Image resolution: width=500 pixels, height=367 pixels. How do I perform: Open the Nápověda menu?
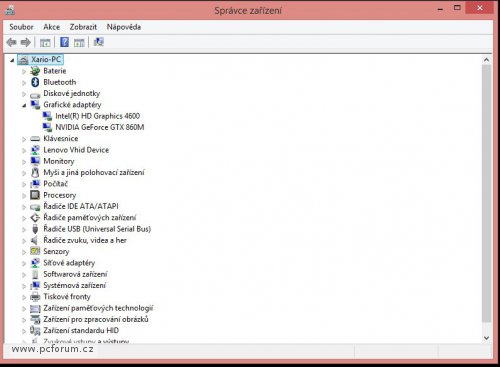[124, 27]
